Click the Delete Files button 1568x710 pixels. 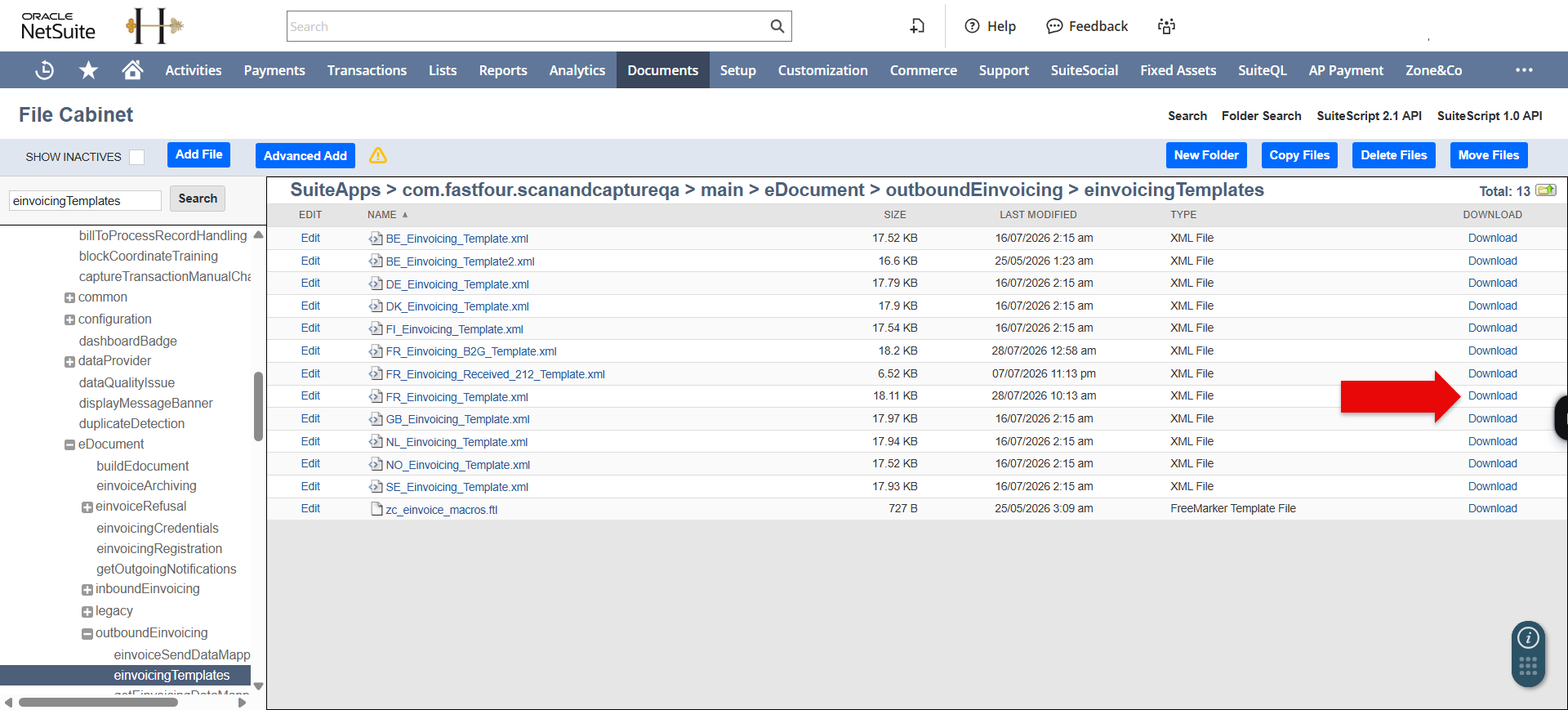[x=1394, y=155]
